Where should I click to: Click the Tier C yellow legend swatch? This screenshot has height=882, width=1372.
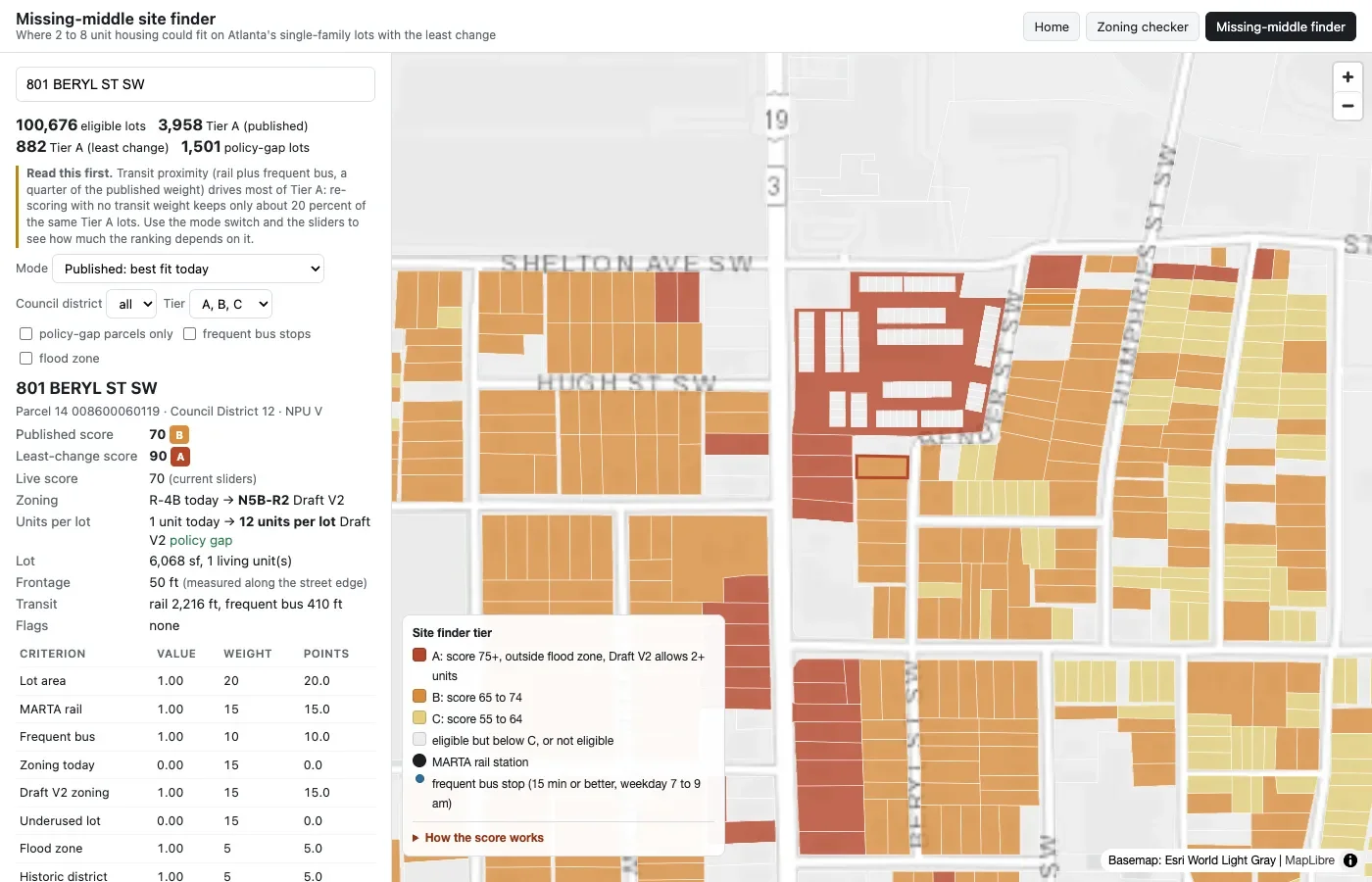(x=419, y=718)
